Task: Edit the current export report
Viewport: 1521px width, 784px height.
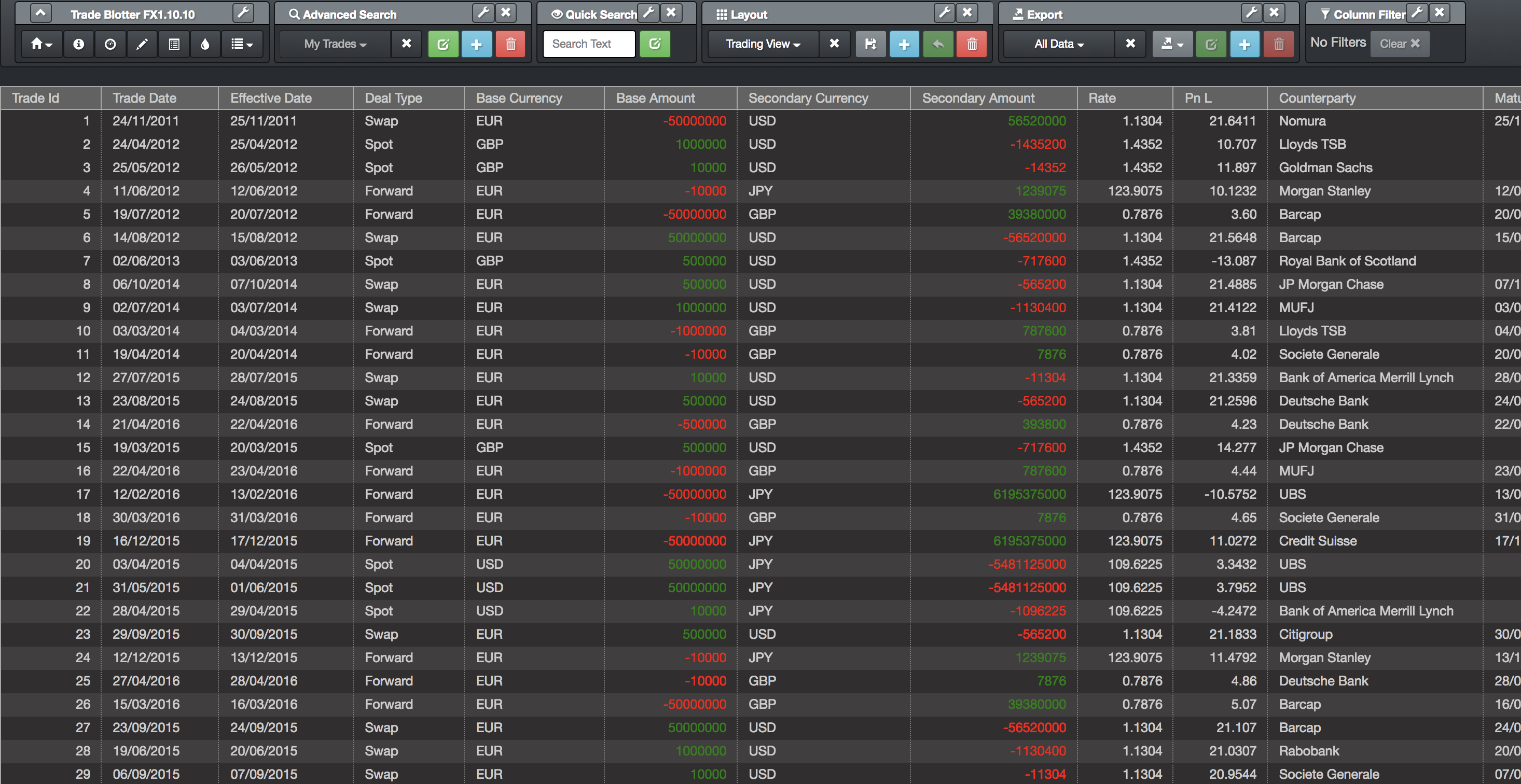Action: 1211,44
